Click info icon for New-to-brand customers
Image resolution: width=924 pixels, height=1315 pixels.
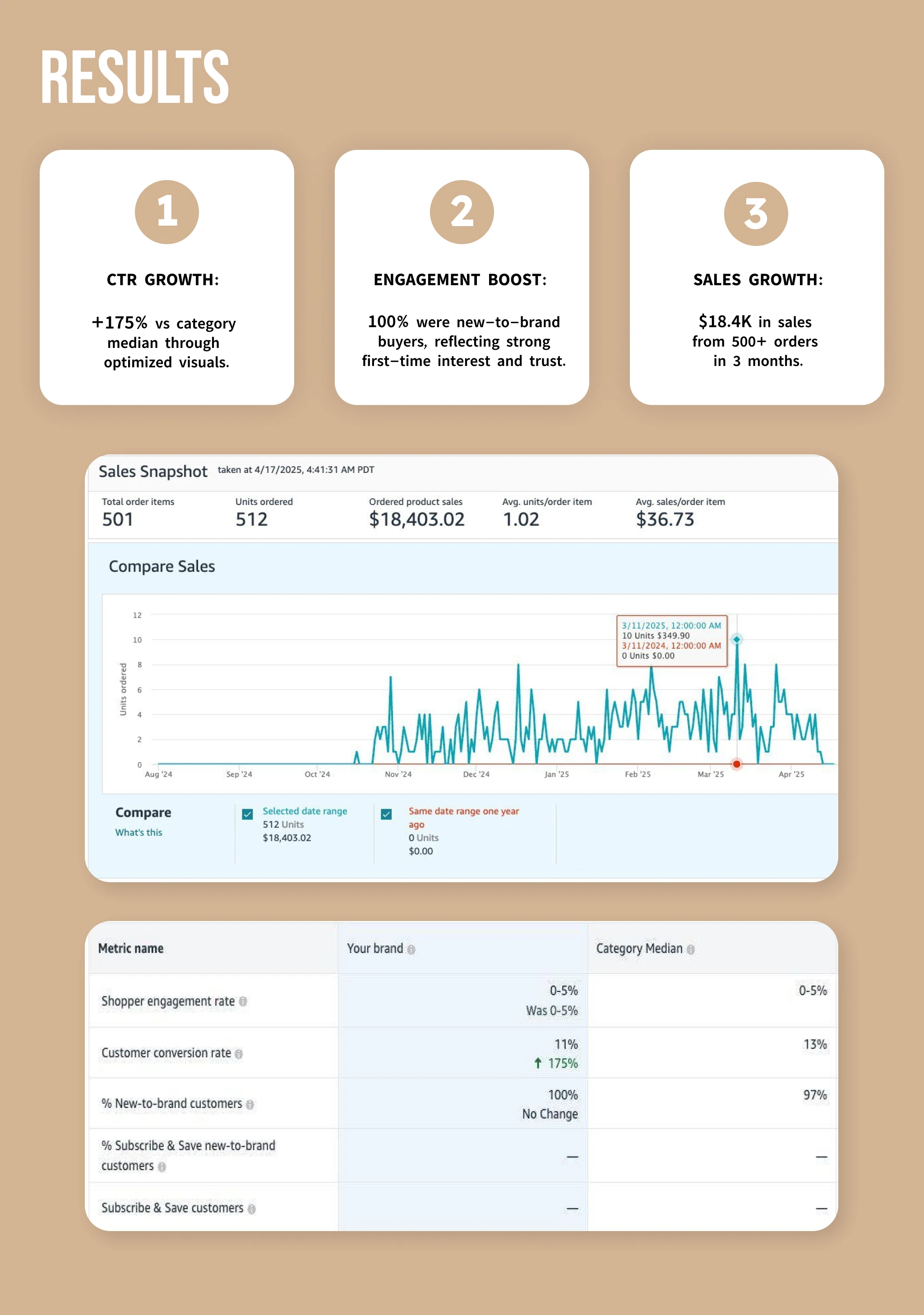249,1104
